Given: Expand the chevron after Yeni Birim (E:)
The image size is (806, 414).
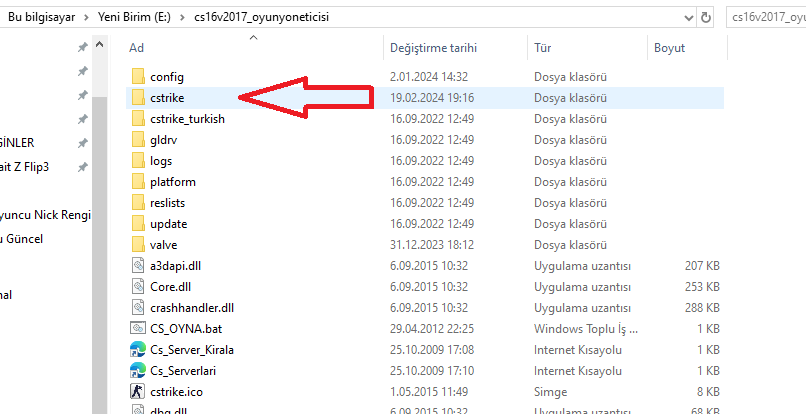Looking at the screenshot, I should [x=182, y=17].
